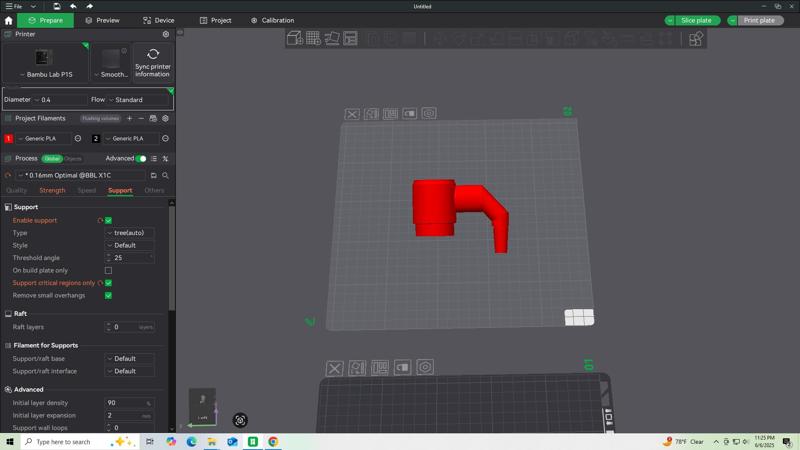The image size is (800, 450).
Task: Click the Add plate grid icon
Action: pos(313,38)
